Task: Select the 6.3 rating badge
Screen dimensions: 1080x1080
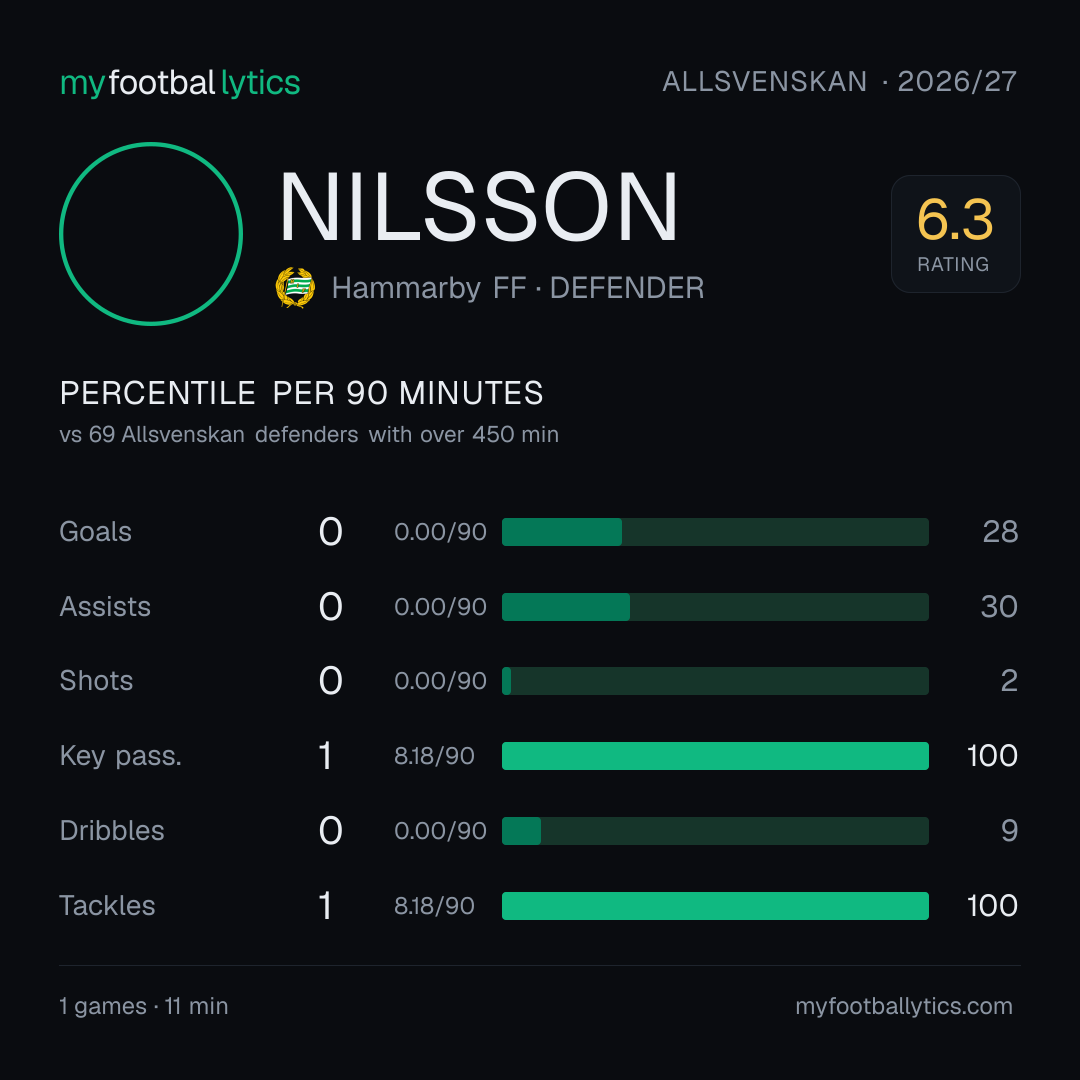Action: pos(955,234)
